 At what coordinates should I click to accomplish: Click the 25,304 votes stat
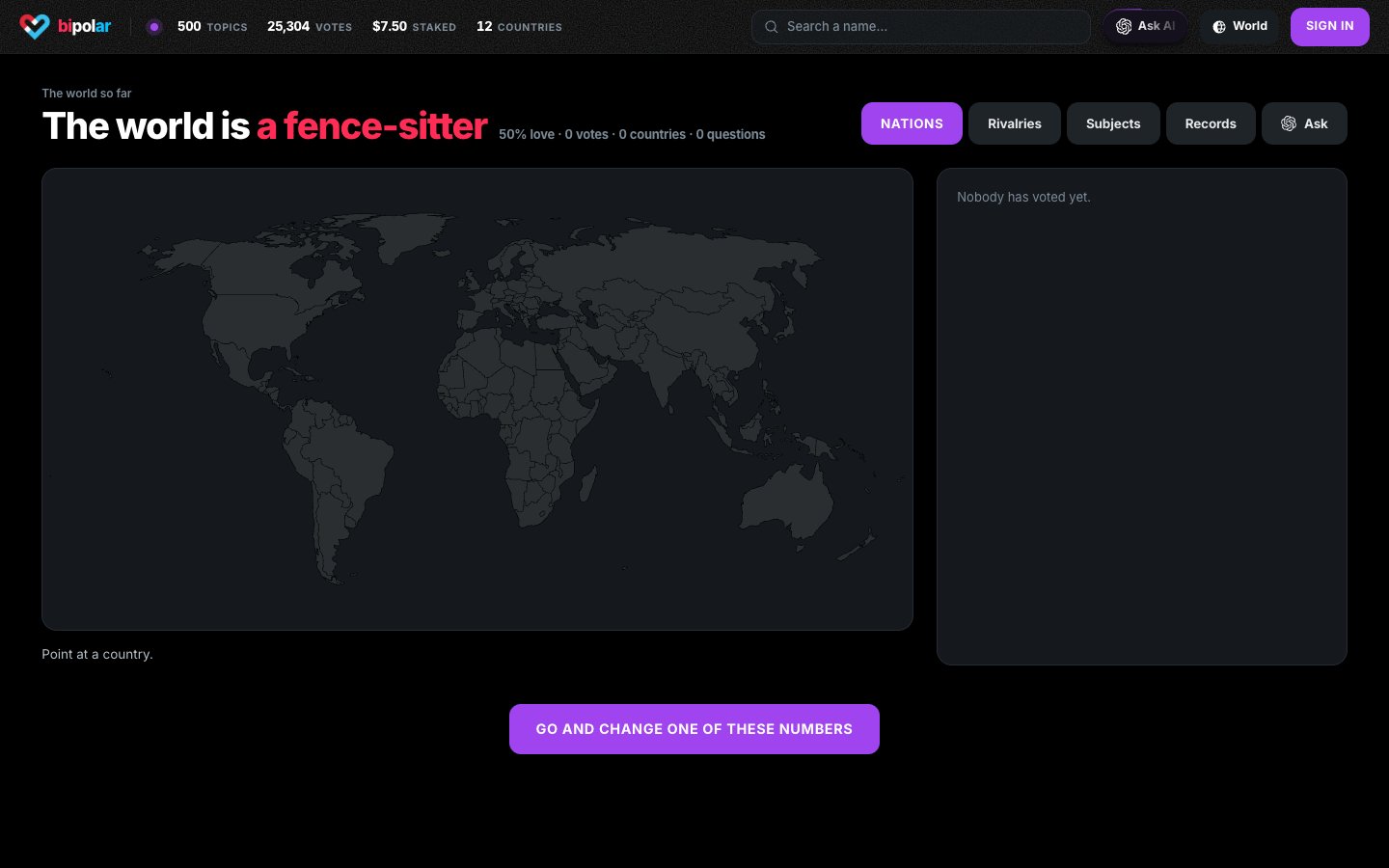pyautogui.click(x=310, y=27)
